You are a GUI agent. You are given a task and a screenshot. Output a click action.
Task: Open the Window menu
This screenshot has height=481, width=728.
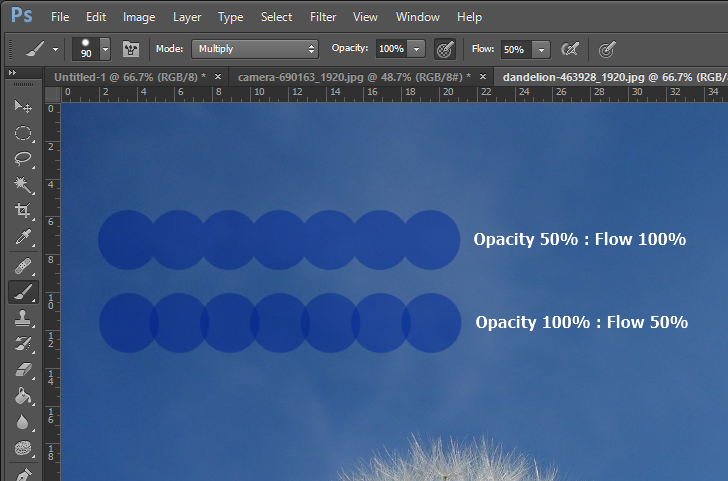point(418,17)
